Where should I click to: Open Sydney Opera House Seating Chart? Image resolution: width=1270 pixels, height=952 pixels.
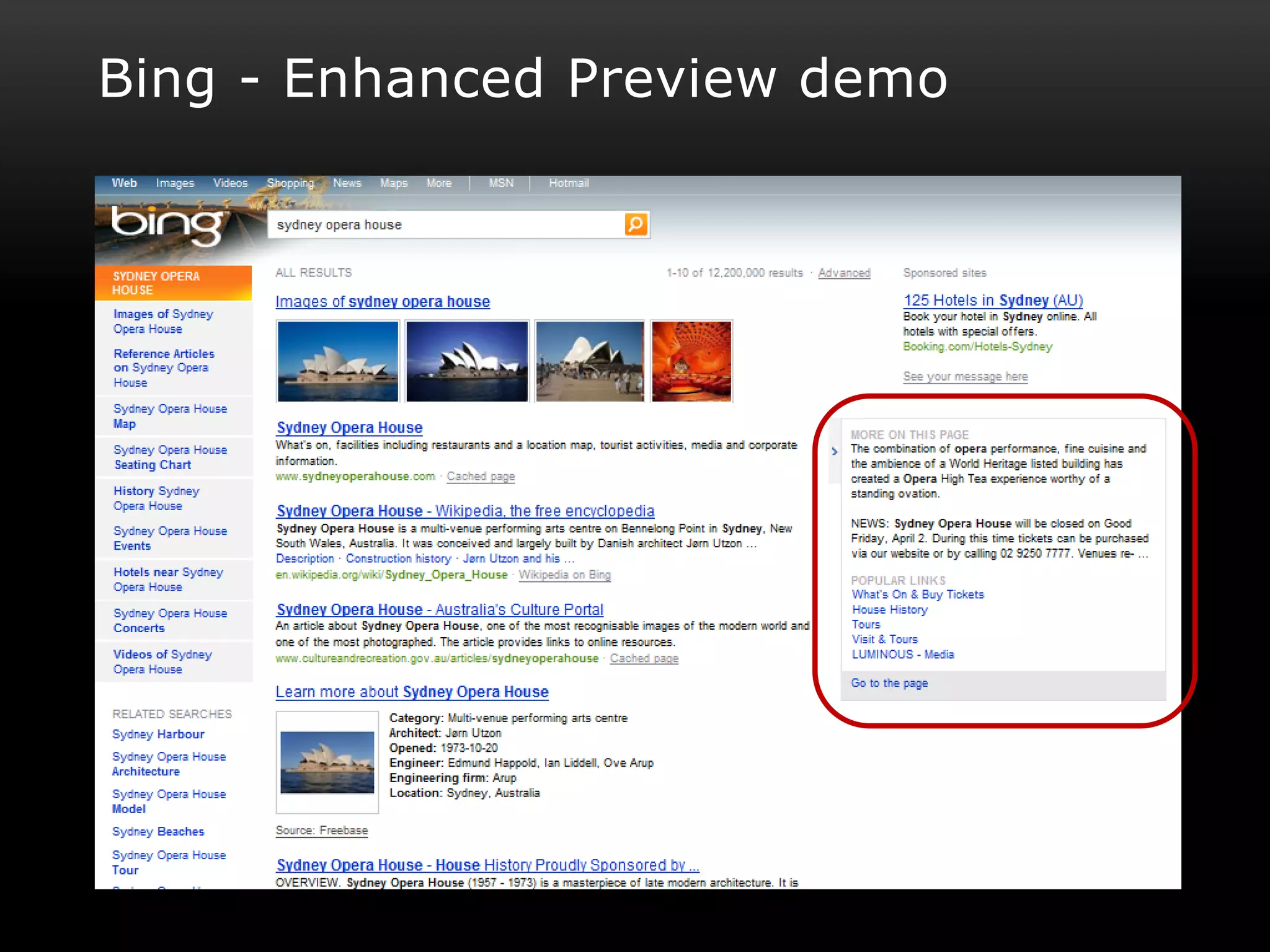click(x=170, y=457)
